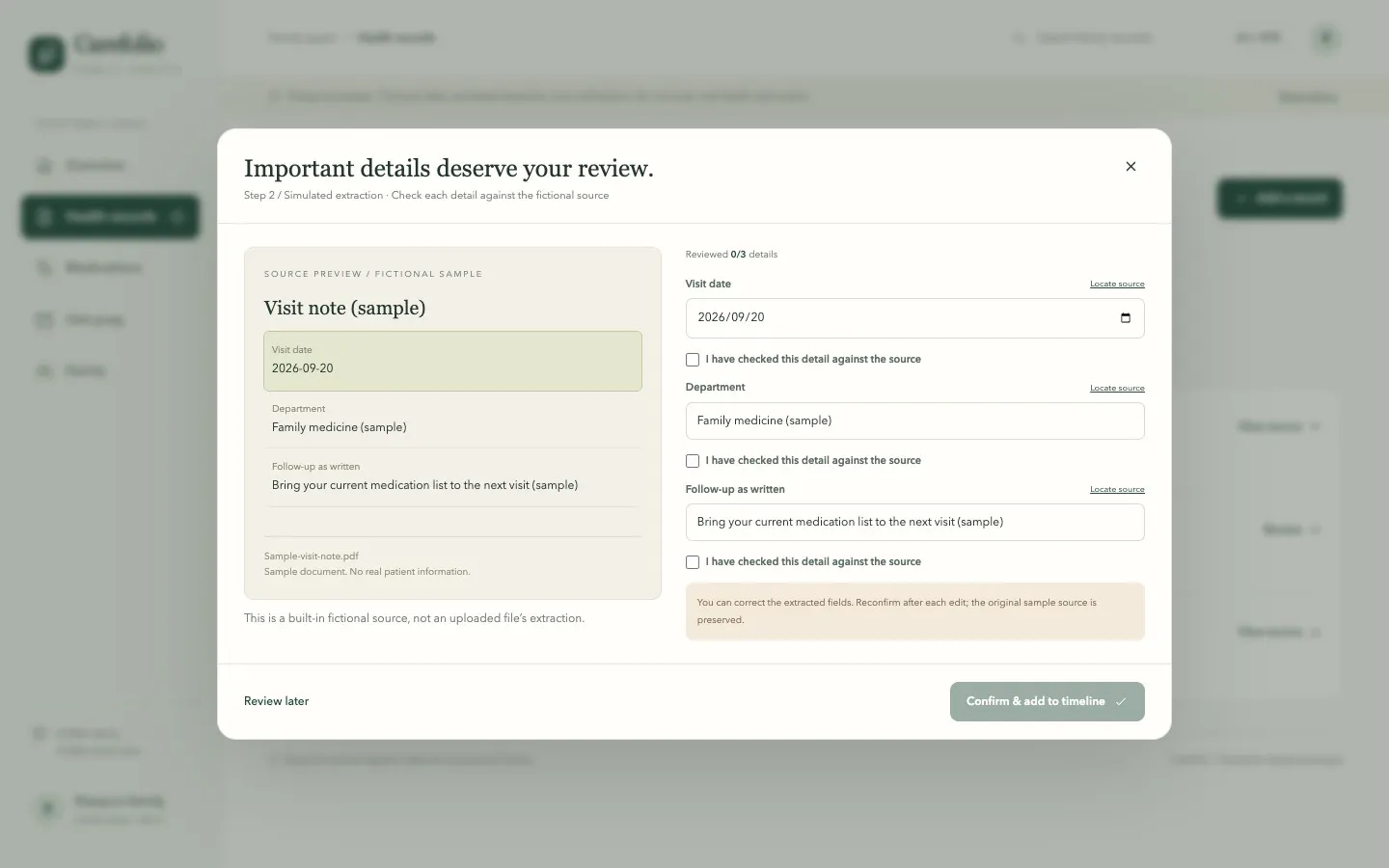
Task: Click Confirm & add to timeline
Action: coord(1047,702)
